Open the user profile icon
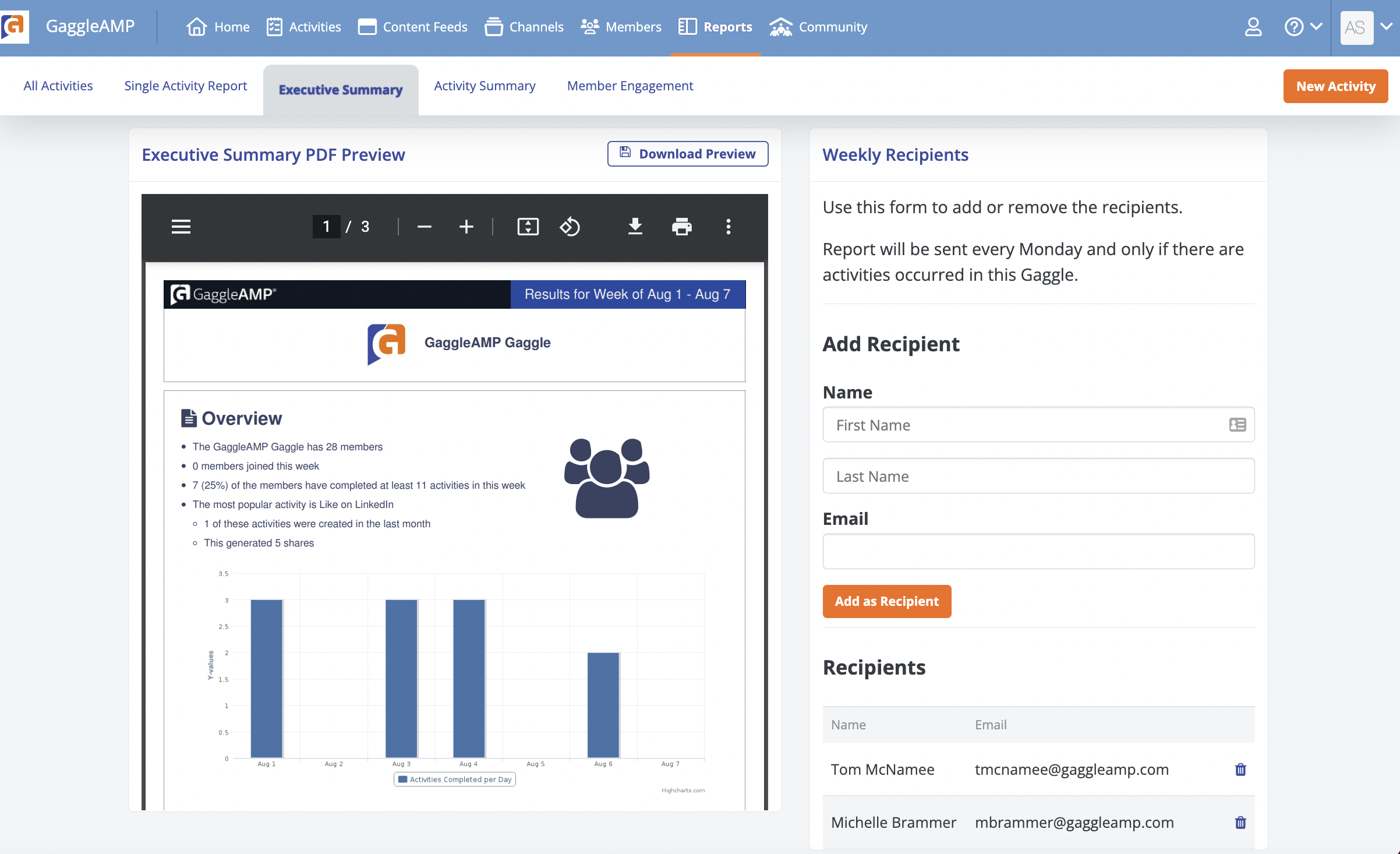 (1253, 27)
